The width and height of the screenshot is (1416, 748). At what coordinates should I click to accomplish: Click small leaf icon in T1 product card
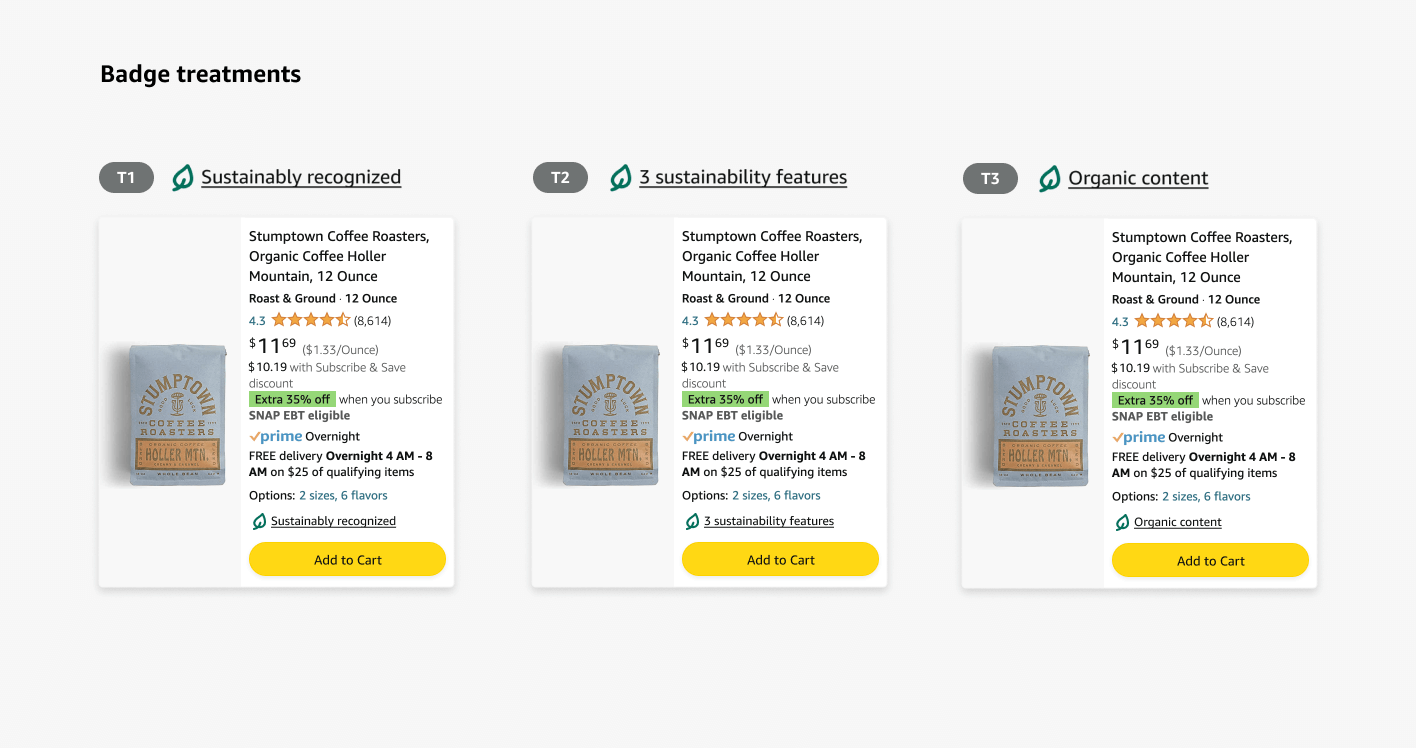click(x=259, y=521)
